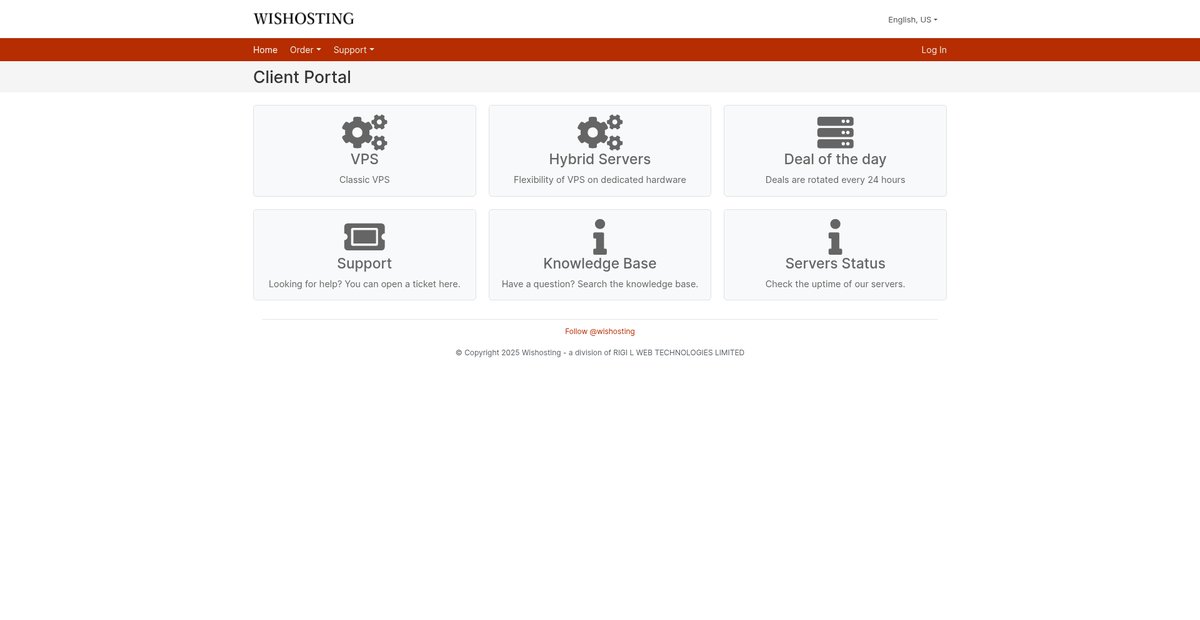Image resolution: width=1200 pixels, height=620 pixels.
Task: Click the copyright 2025 Wishosting footer text
Action: coord(600,353)
